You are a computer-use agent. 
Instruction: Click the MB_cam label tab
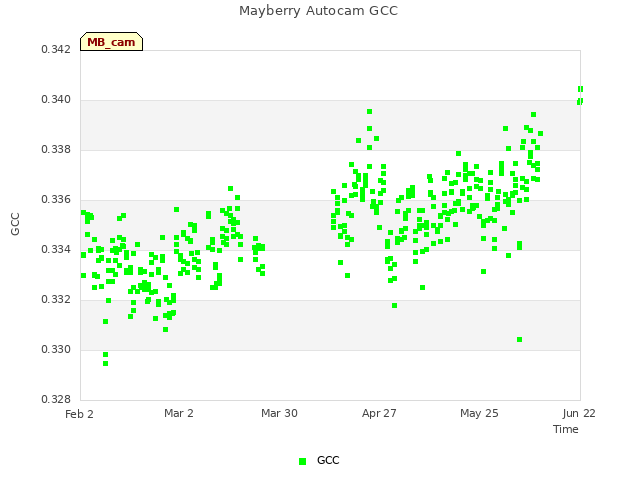tap(111, 42)
